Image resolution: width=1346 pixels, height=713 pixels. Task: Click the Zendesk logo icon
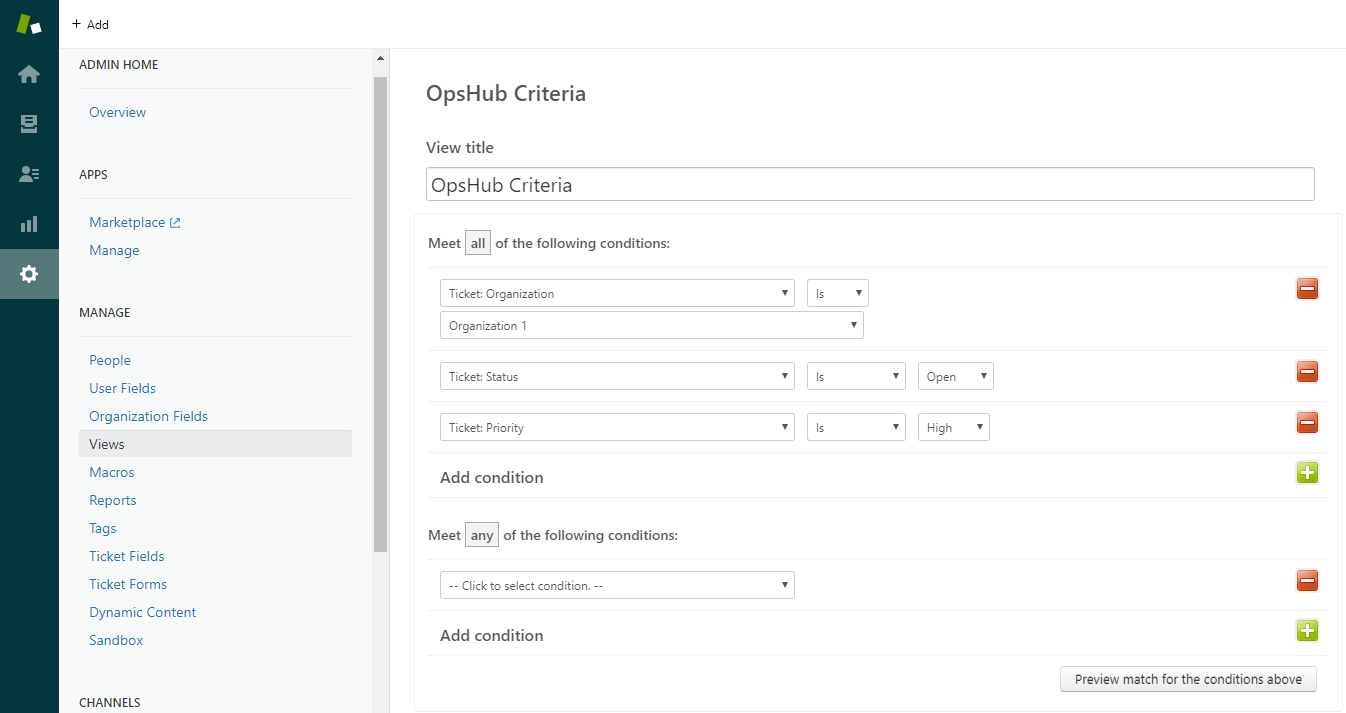click(x=29, y=24)
